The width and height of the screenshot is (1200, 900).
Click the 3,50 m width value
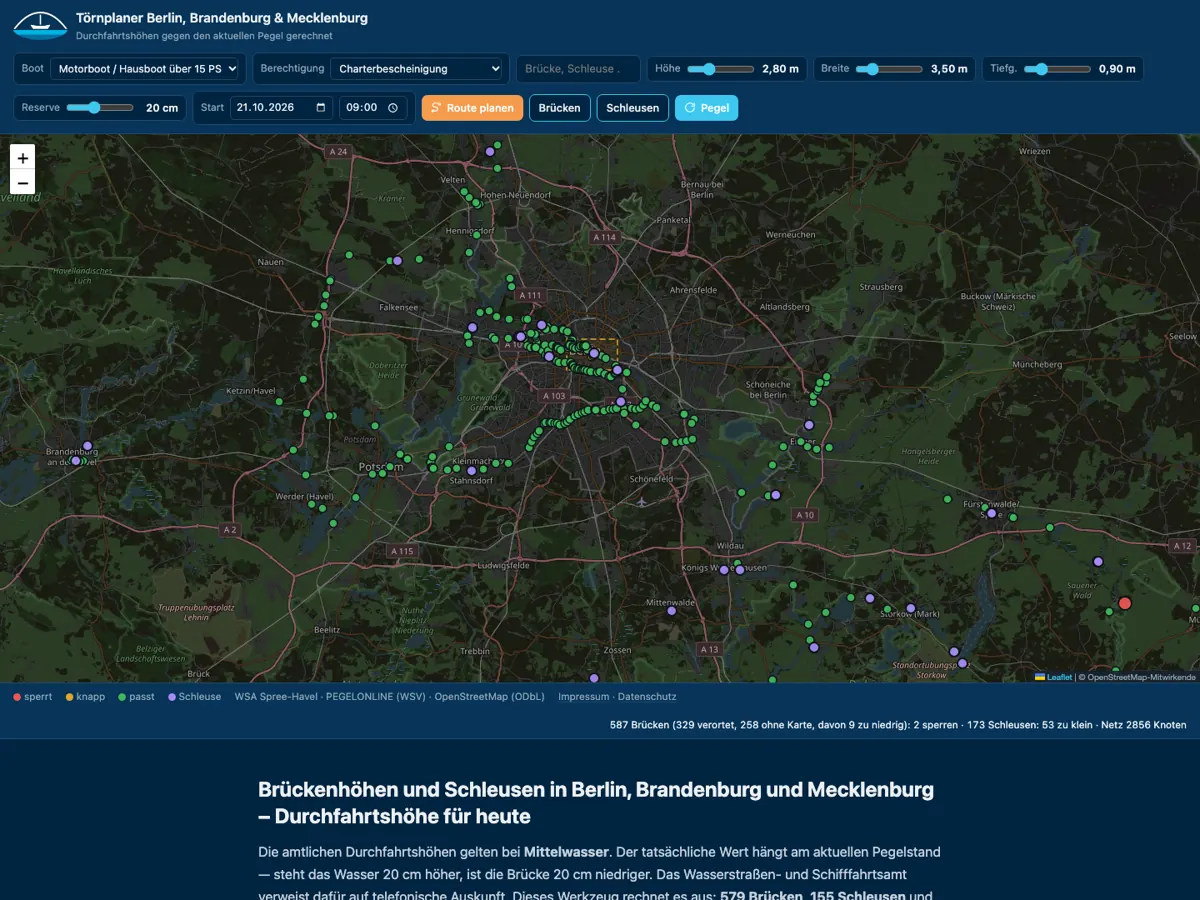pos(949,69)
